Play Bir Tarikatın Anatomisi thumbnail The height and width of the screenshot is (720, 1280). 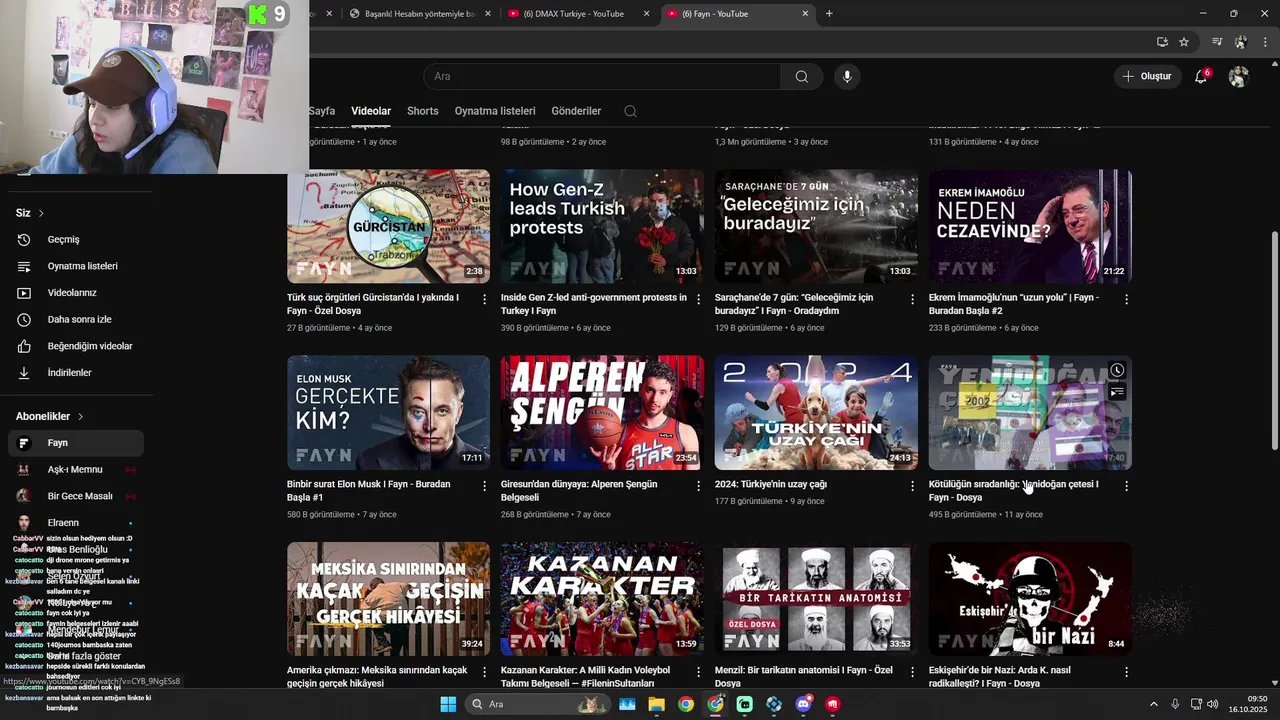[x=816, y=599]
